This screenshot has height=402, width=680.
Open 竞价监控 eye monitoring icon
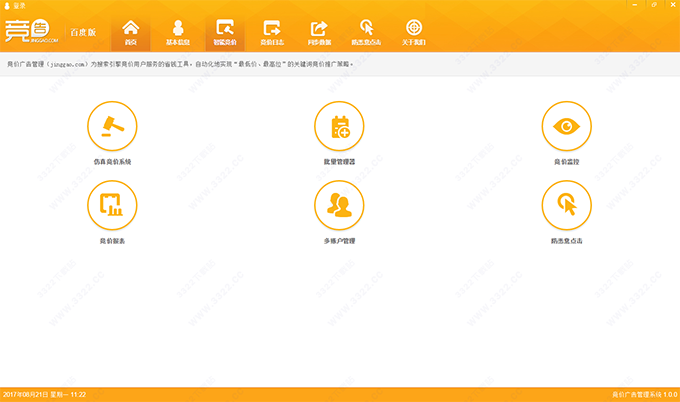click(x=566, y=126)
